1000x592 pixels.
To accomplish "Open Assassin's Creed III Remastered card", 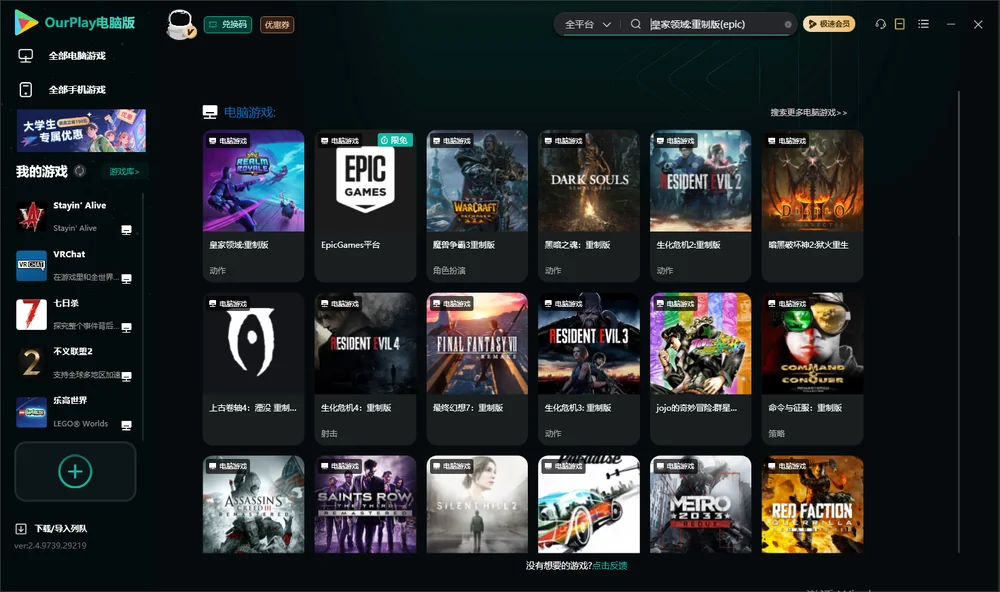I will [253, 504].
